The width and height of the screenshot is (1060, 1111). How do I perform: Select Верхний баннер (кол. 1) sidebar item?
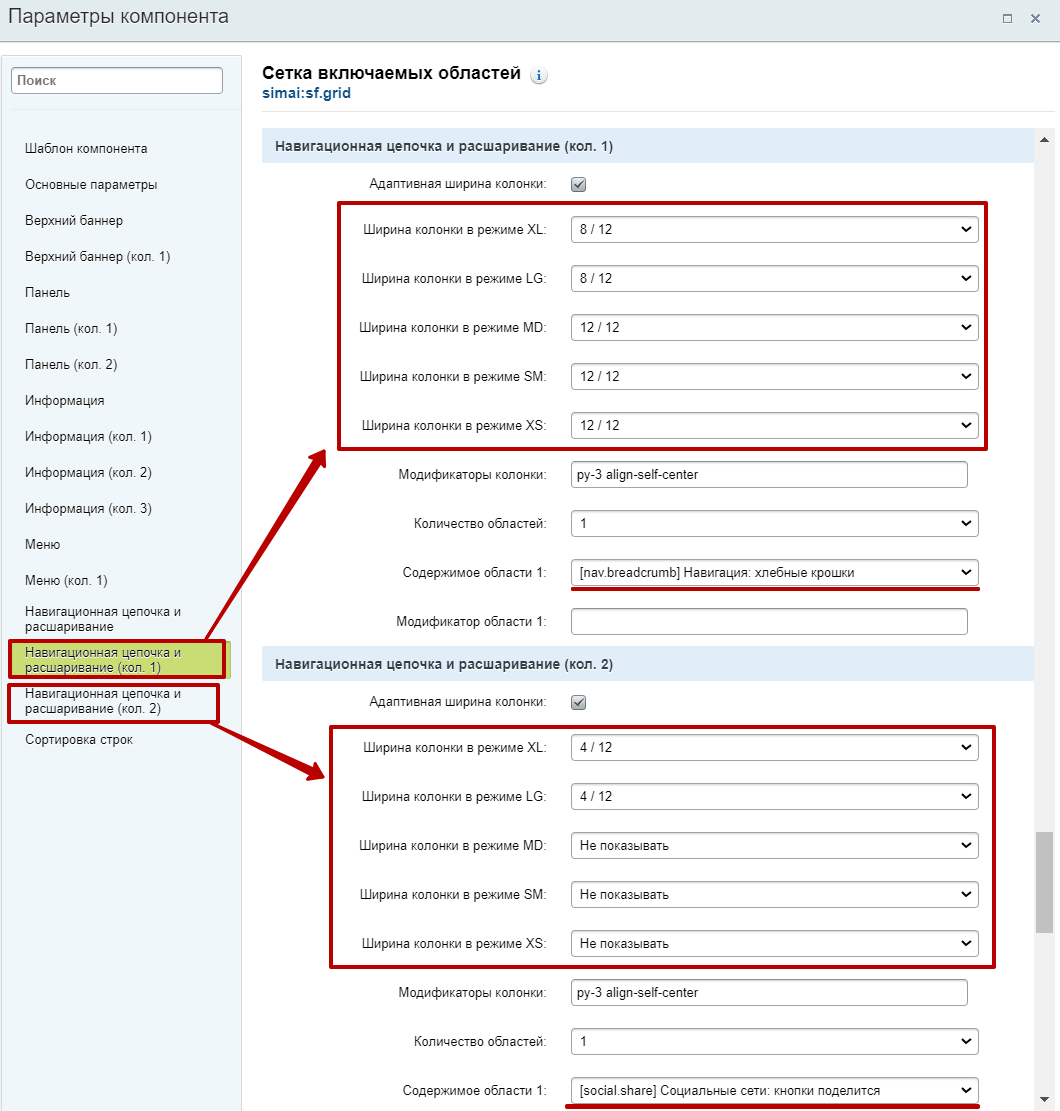click(x=98, y=257)
